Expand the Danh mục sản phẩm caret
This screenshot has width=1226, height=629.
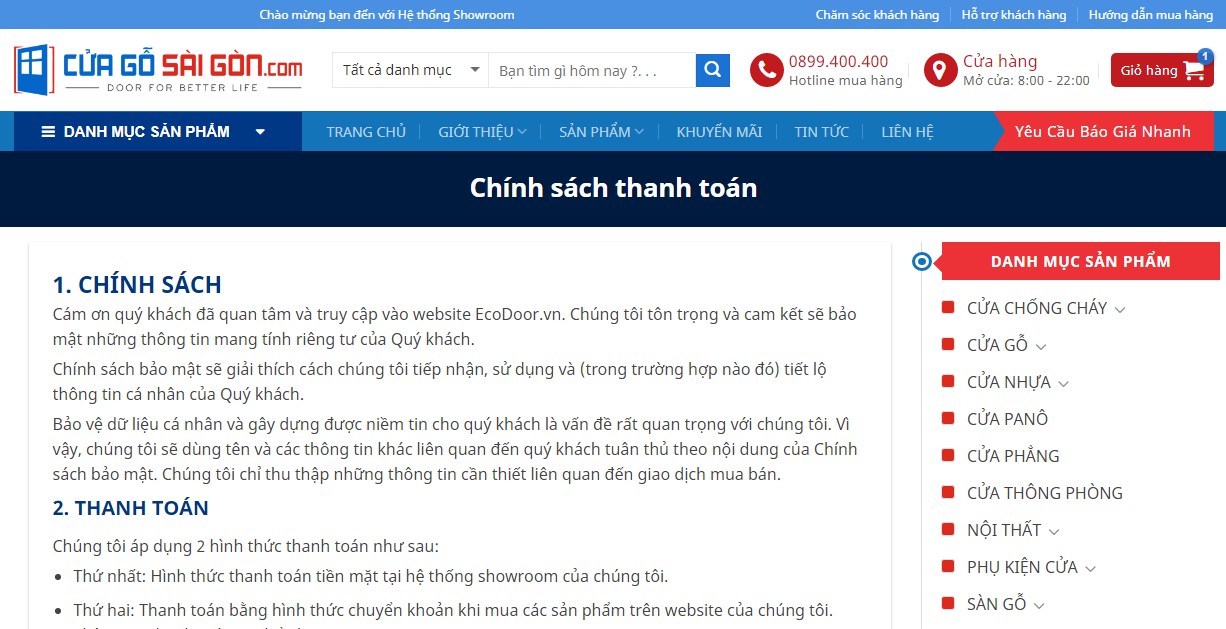pos(260,132)
